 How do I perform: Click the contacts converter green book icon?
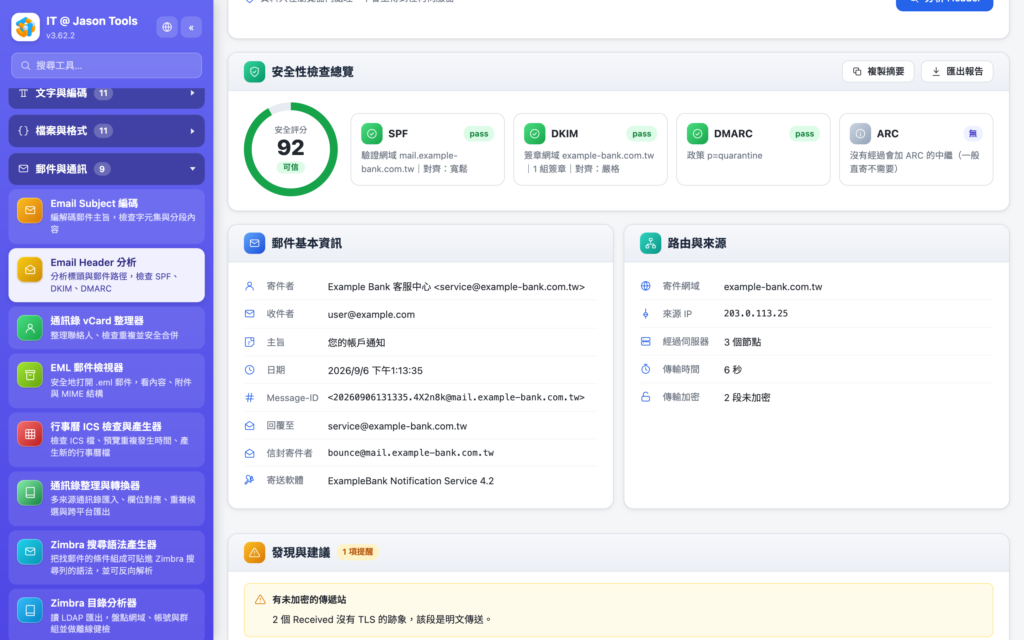tap(30, 492)
